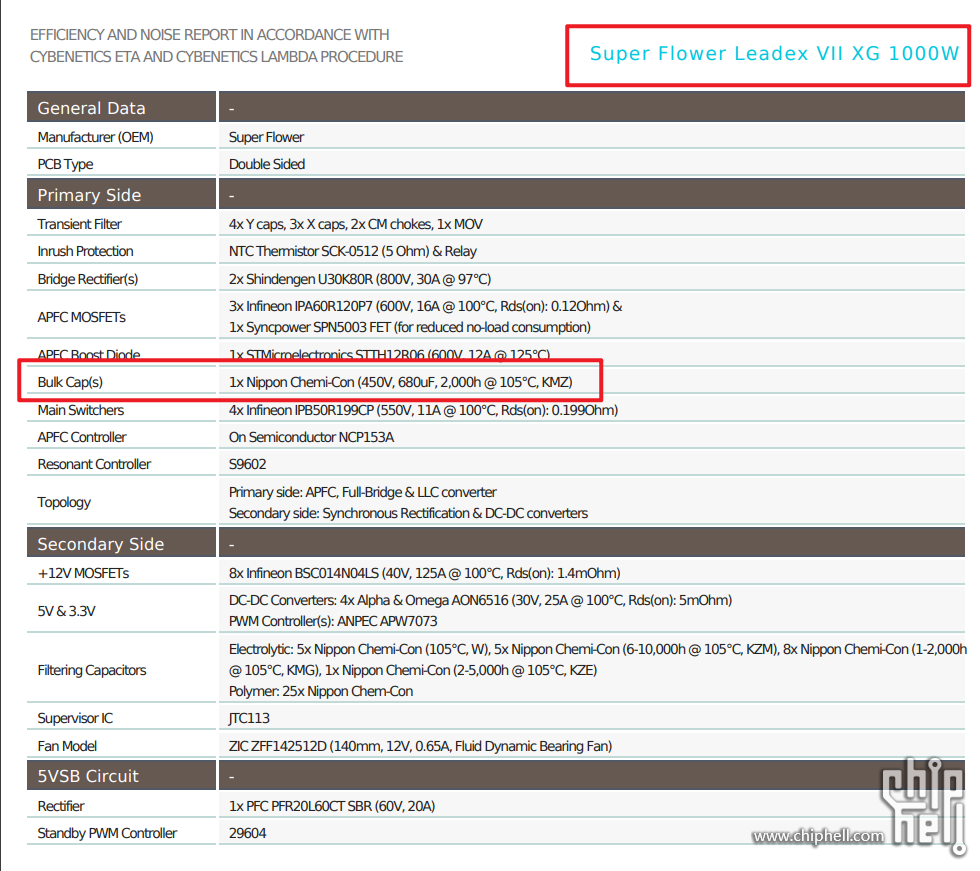Screen dimensions: 980x871
Task: Click the 'Fan Model' label
Action: (x=67, y=747)
